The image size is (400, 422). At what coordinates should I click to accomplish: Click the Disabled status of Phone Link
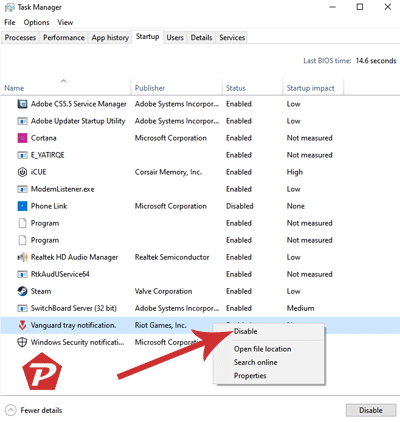pos(240,206)
